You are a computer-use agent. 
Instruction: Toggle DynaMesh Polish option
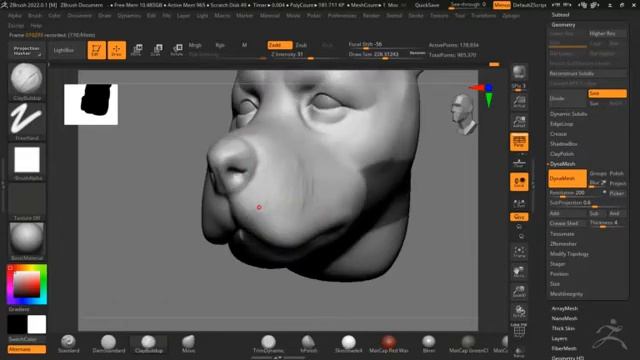(617, 173)
